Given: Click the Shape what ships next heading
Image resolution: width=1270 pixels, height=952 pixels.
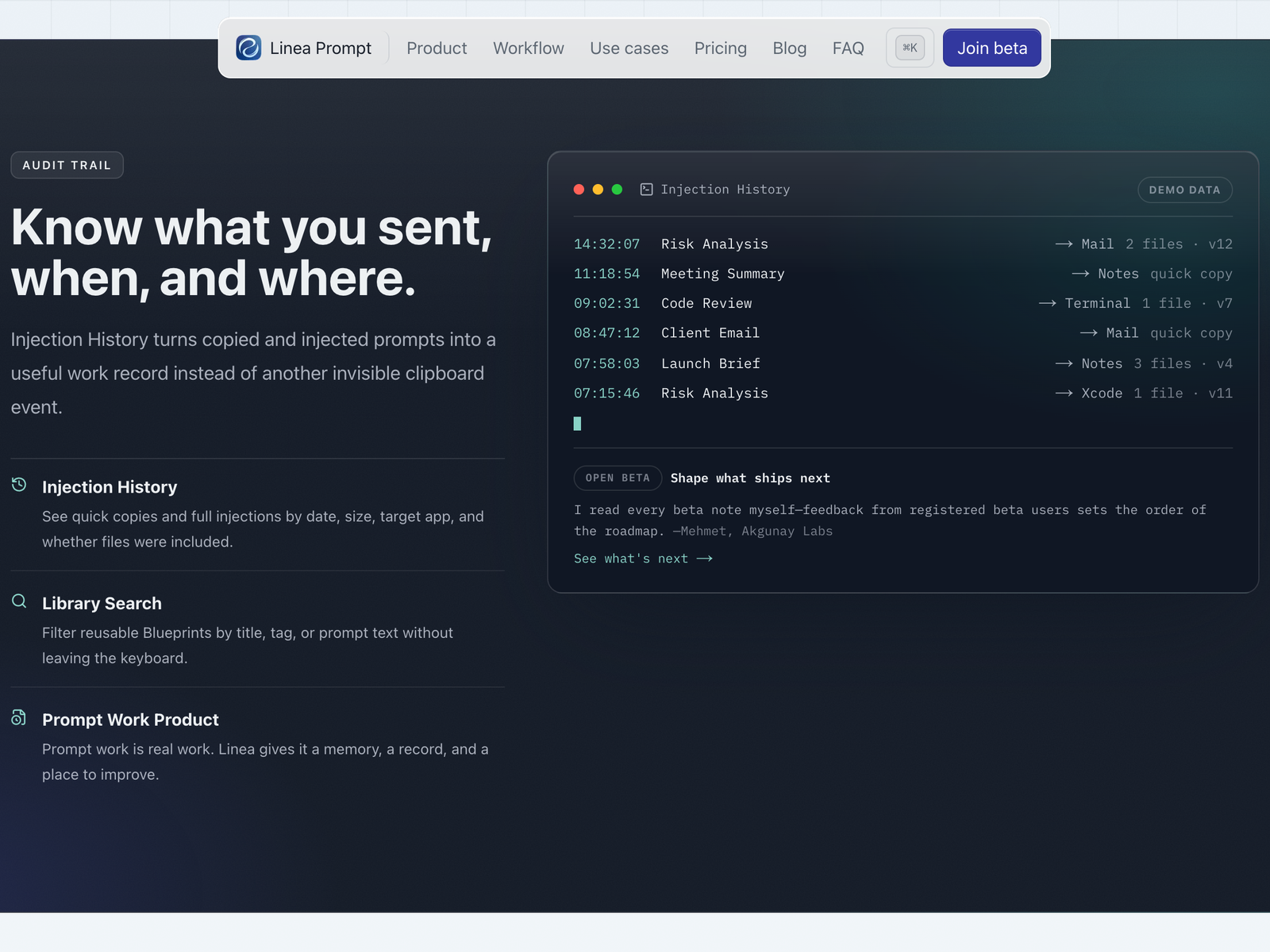Looking at the screenshot, I should point(750,478).
